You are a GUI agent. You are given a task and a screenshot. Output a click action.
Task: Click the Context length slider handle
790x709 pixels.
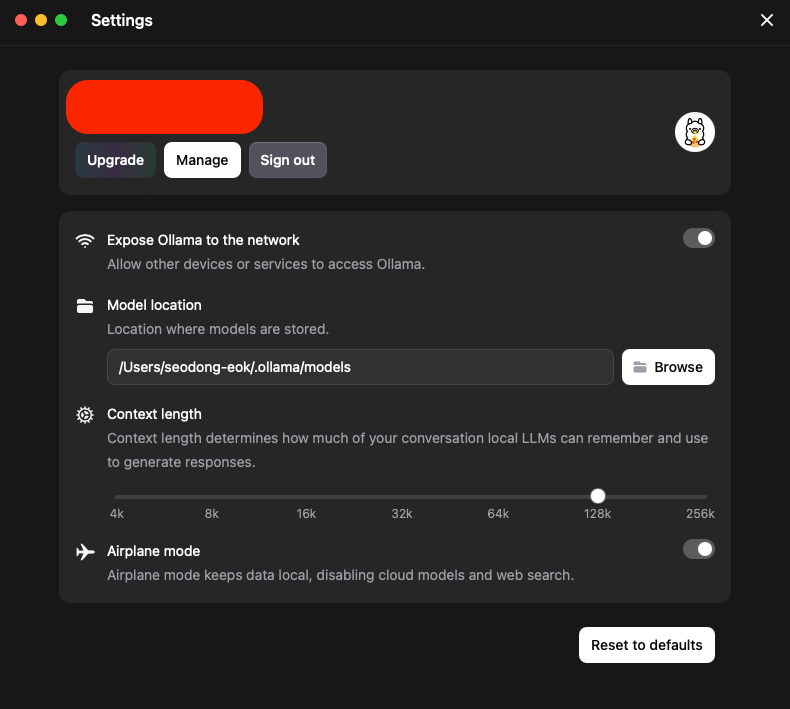[598, 496]
